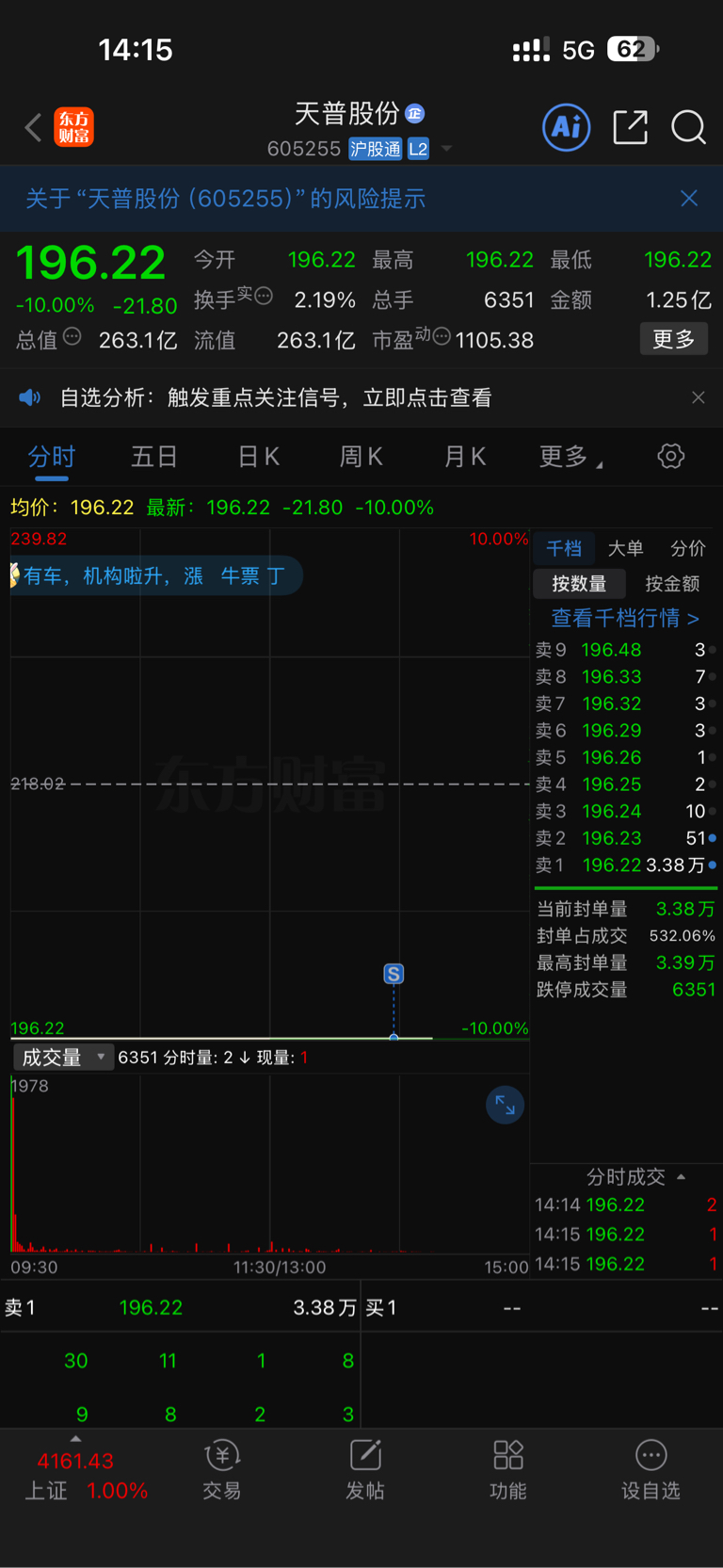Open the 成交量 indicator dropdown
This screenshot has width=723, height=1568.
tap(63, 1058)
